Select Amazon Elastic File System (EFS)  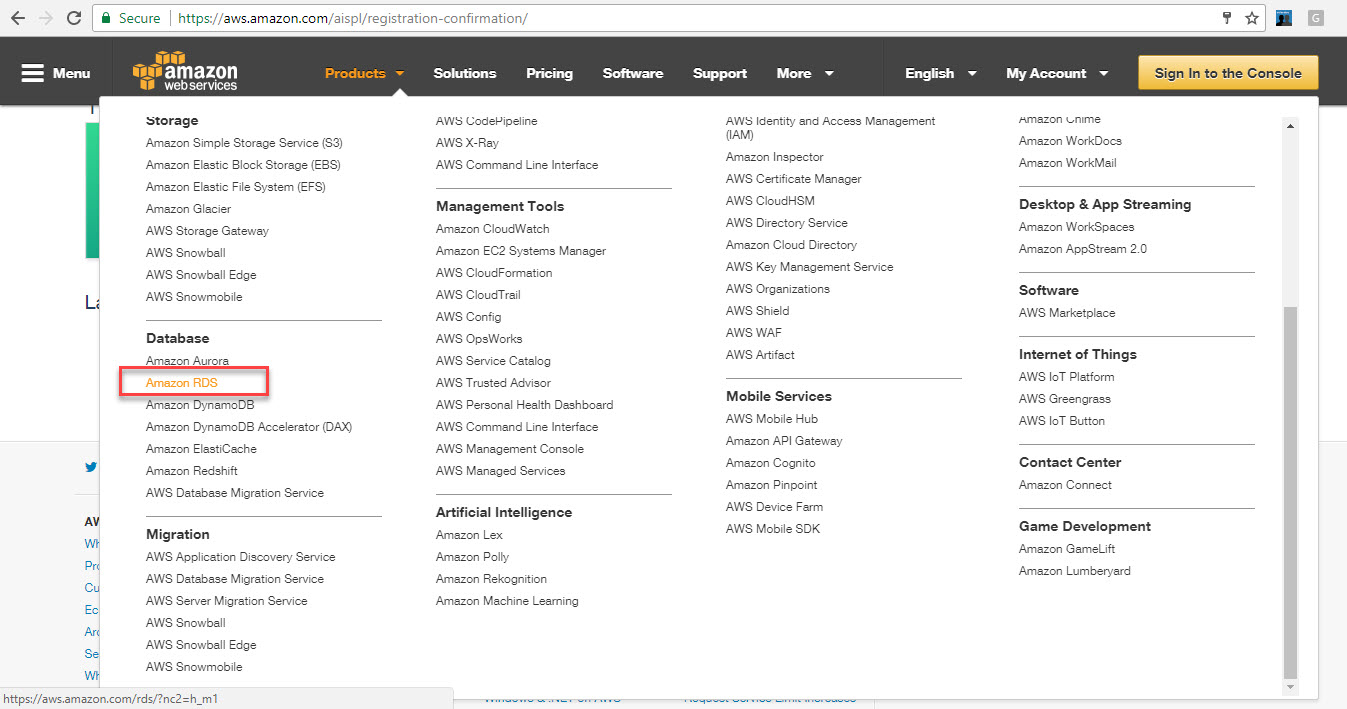click(x=236, y=187)
